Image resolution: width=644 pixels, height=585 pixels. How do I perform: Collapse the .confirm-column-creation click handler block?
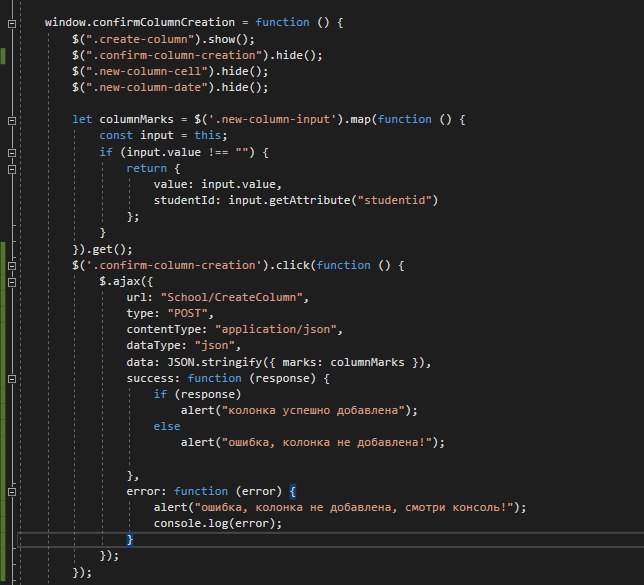pos(12,266)
